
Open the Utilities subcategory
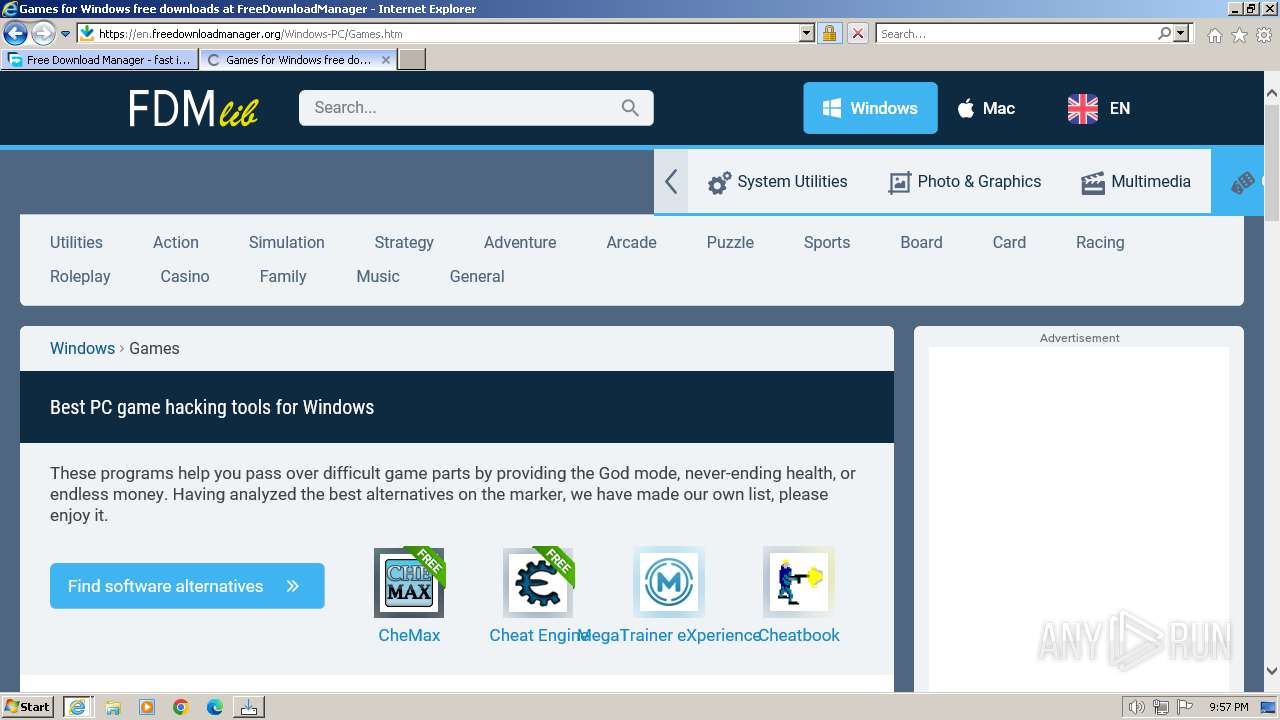click(x=76, y=242)
